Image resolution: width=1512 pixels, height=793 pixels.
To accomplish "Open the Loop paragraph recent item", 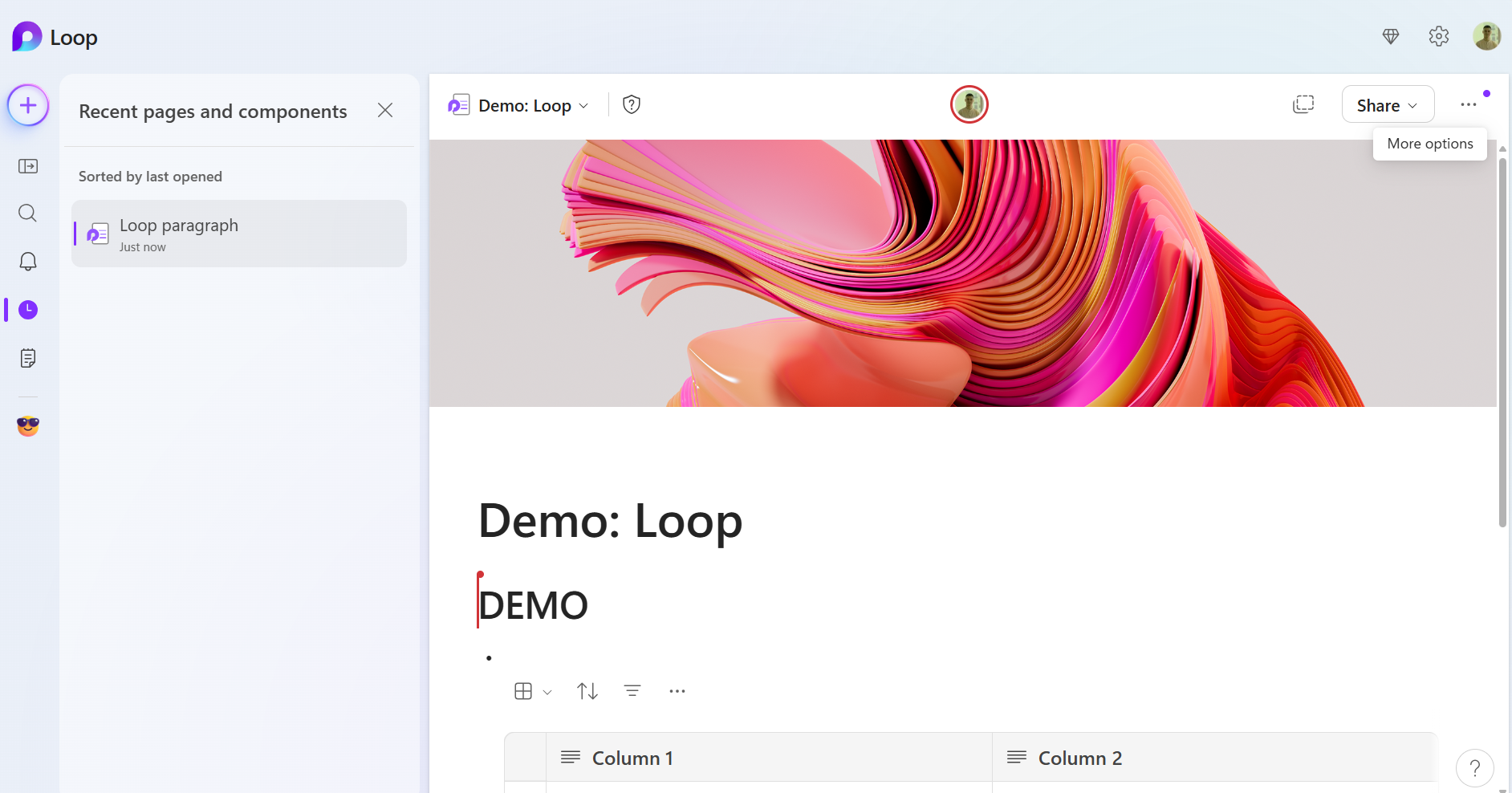I will [x=239, y=234].
